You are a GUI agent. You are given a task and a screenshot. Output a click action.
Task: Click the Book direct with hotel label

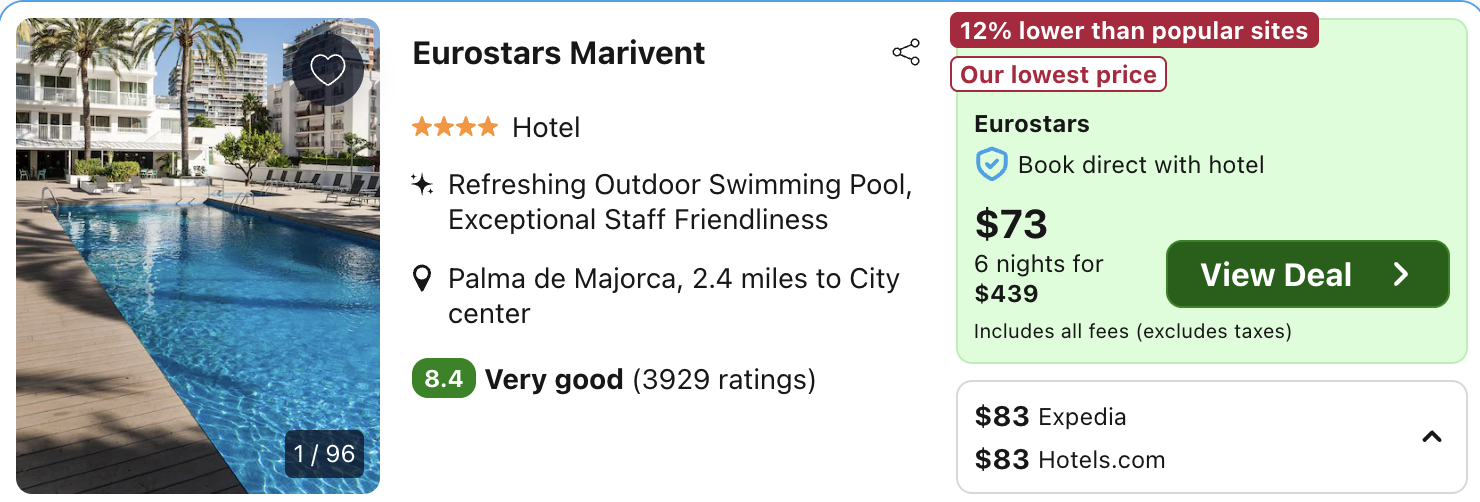1141,165
